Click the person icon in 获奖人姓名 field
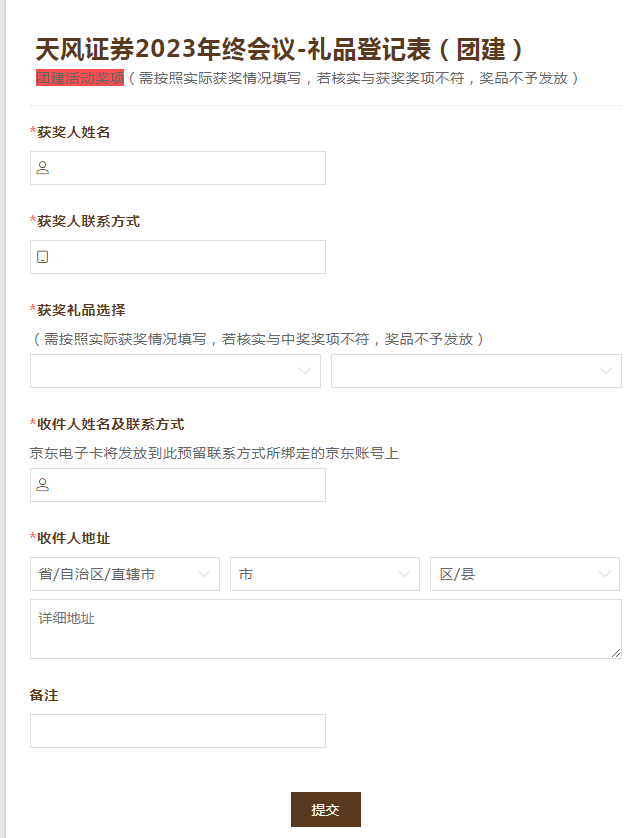 (43, 168)
